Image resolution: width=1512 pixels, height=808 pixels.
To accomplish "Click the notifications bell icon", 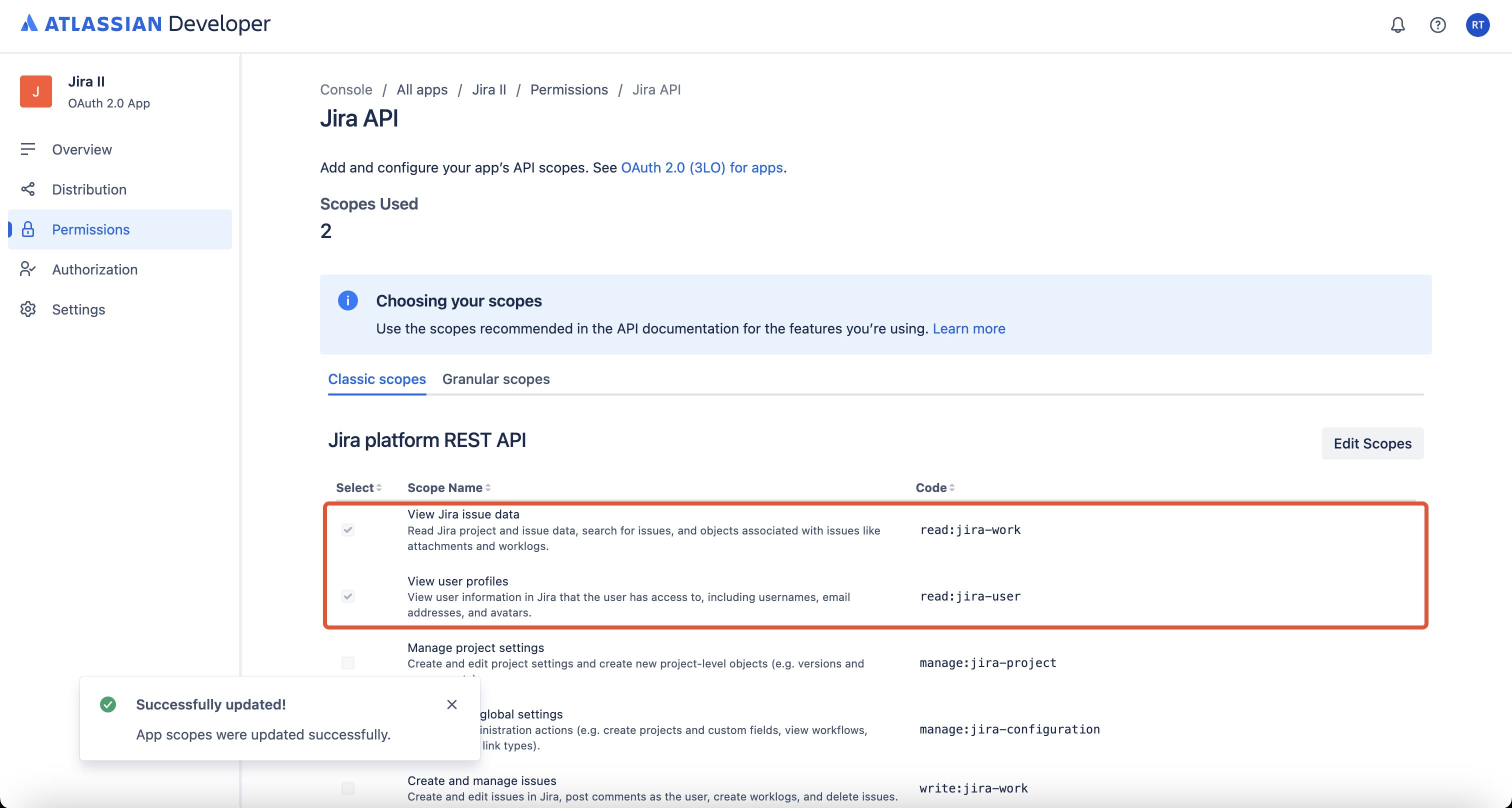I will [1397, 24].
